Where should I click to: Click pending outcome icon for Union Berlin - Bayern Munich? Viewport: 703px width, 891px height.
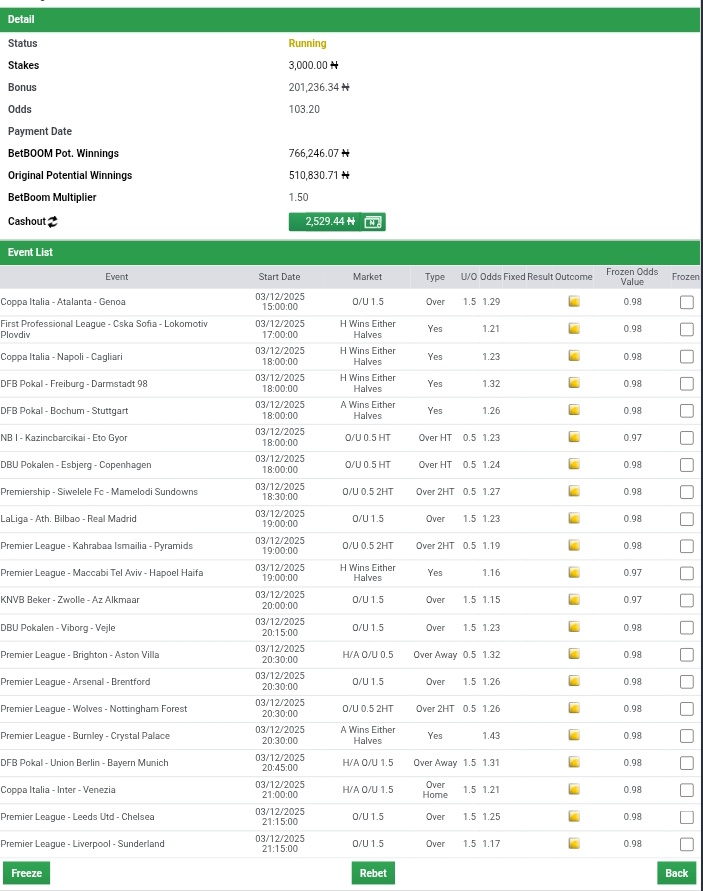[x=574, y=762]
